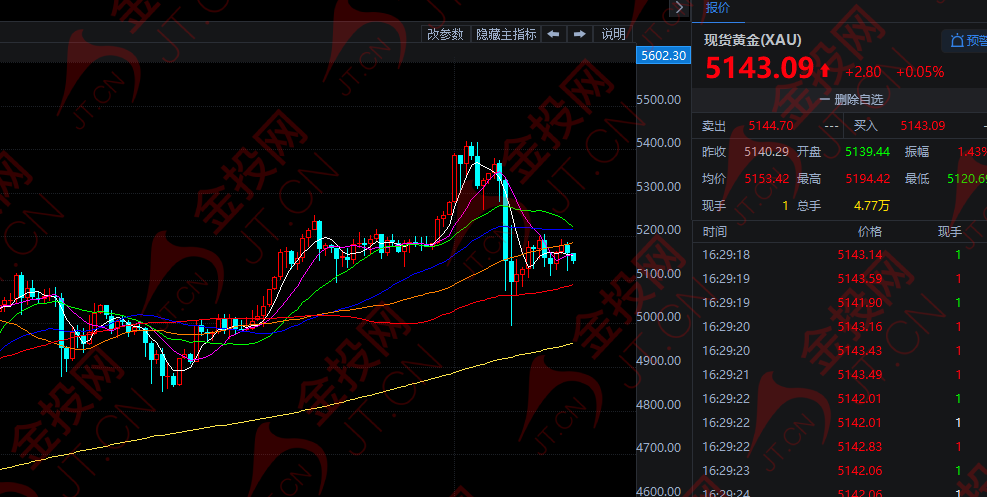Click the bell alert 预警 button
Viewport: 987px width, 497px height.
click(967, 41)
